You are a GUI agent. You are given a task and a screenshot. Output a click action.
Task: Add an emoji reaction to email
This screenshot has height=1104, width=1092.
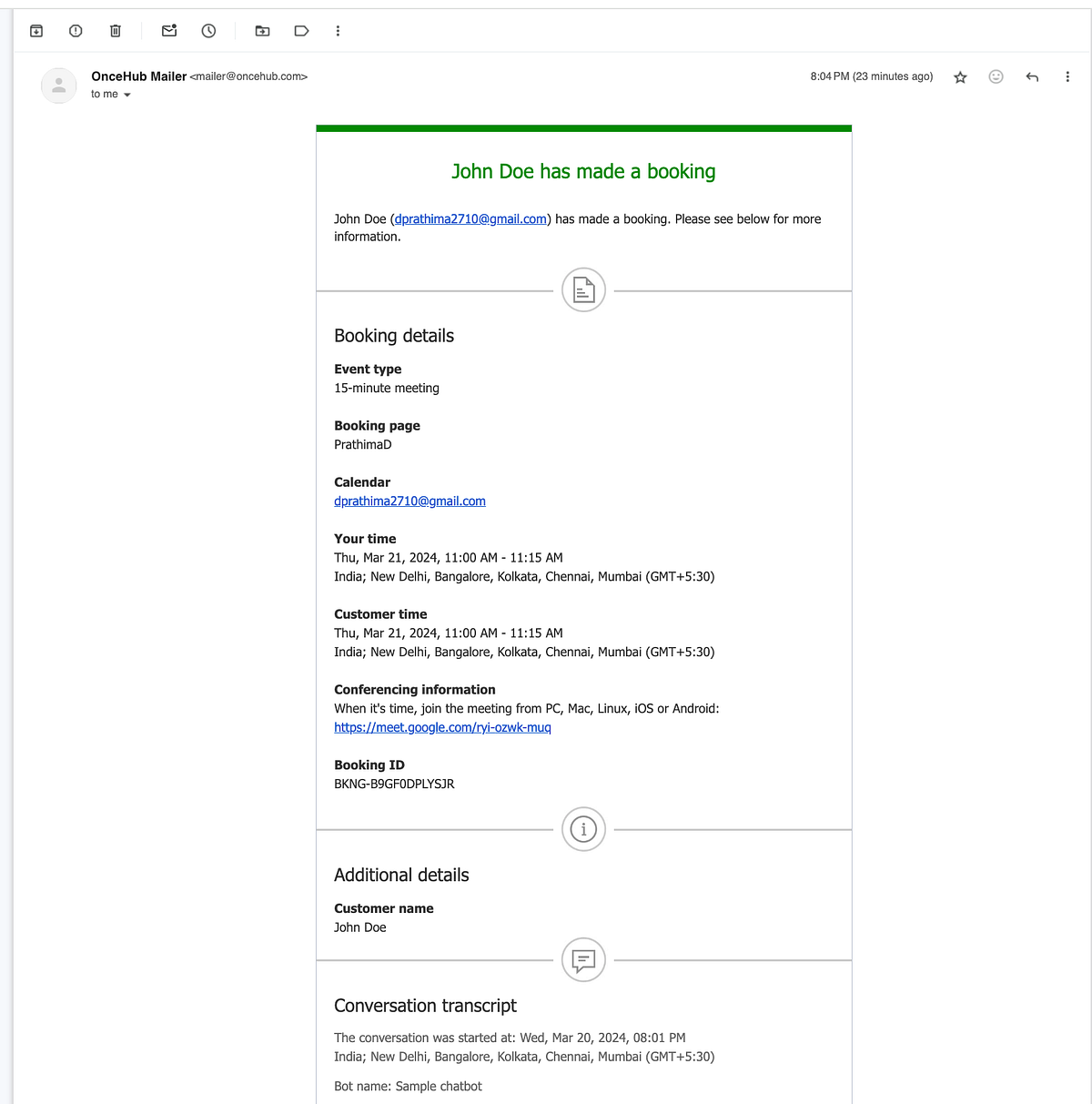tap(996, 76)
